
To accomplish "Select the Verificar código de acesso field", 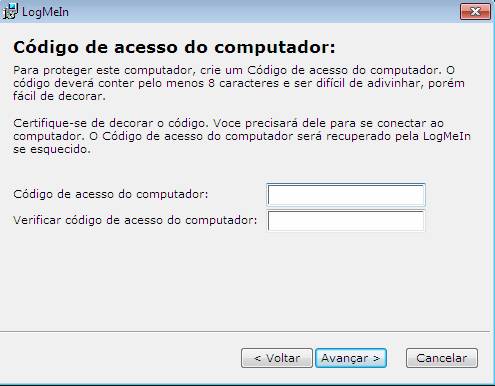I will click(346, 220).
